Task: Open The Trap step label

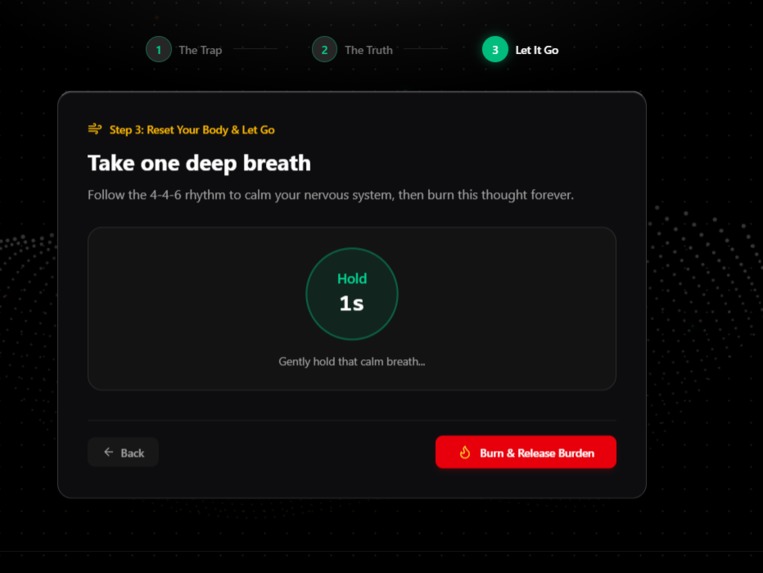Action: click(200, 50)
